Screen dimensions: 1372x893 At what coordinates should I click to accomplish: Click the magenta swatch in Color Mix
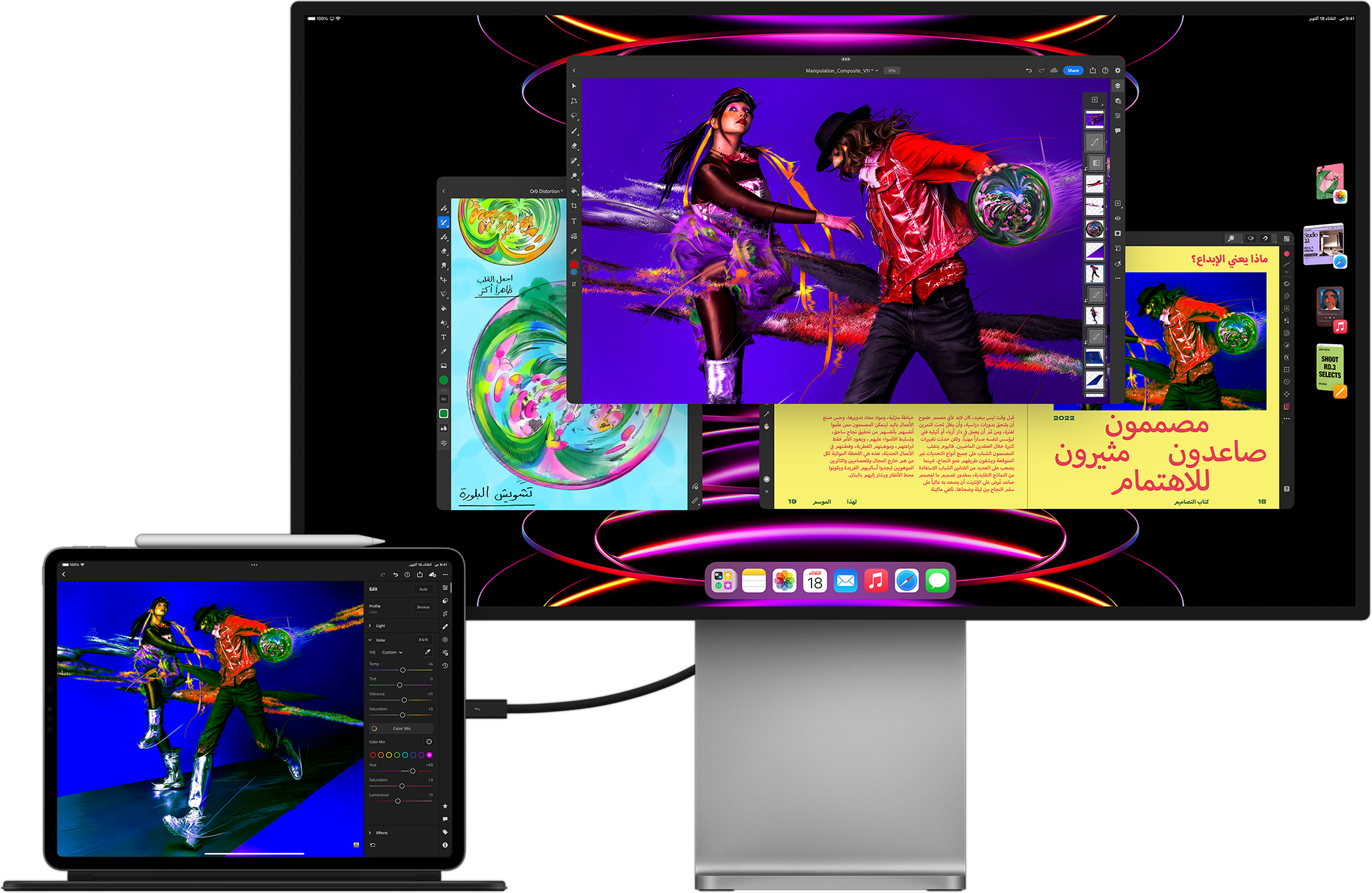[x=430, y=755]
